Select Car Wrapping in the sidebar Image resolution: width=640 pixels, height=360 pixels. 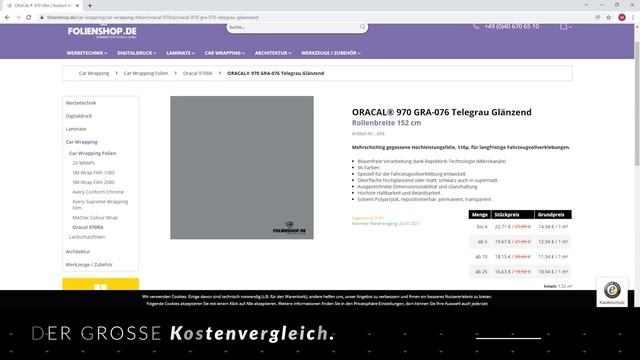82,142
